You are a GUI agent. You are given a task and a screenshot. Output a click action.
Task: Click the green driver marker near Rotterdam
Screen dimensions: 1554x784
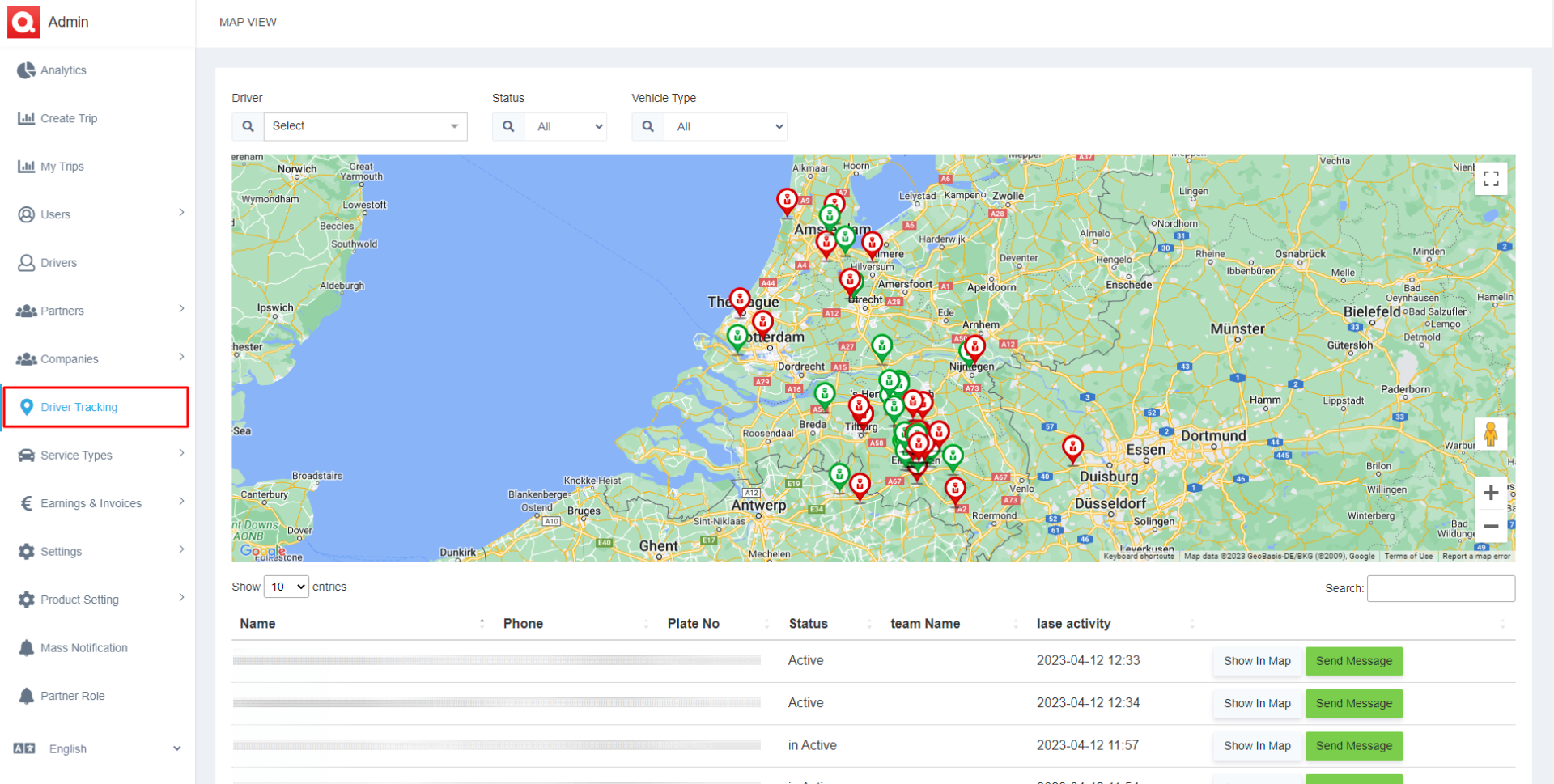point(737,337)
